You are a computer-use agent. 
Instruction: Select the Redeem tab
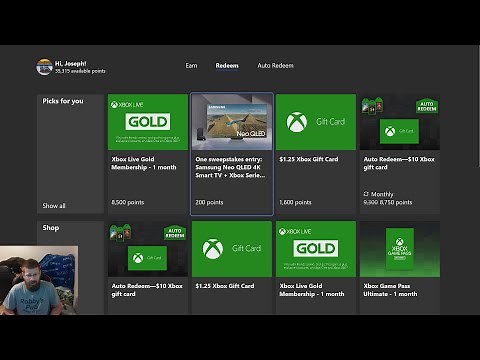coord(227,66)
